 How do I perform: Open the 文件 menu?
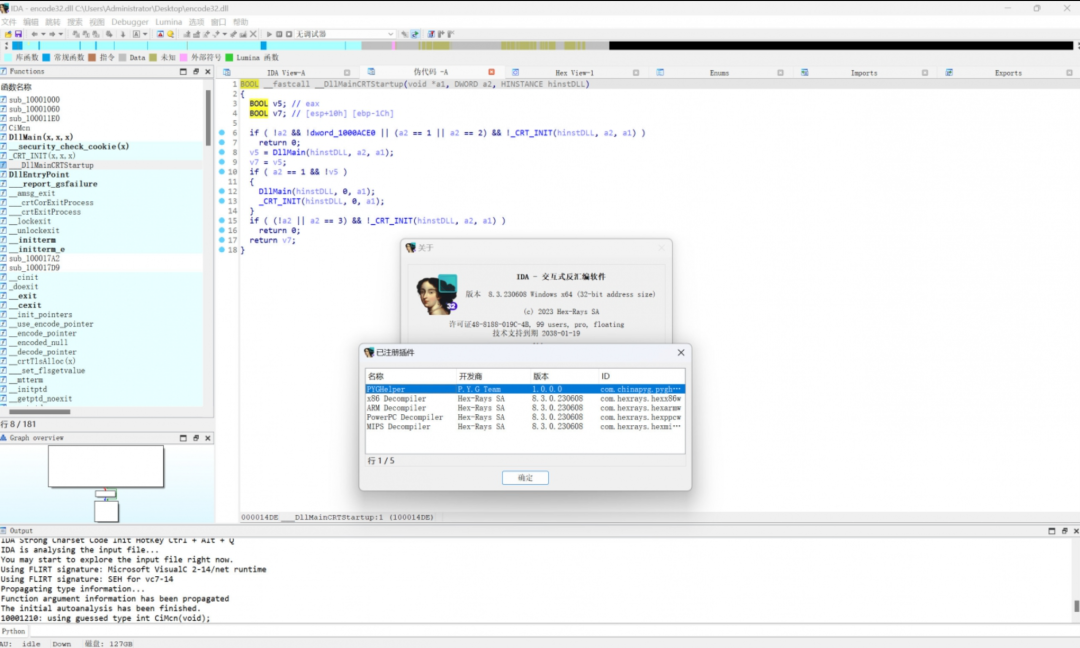point(9,22)
